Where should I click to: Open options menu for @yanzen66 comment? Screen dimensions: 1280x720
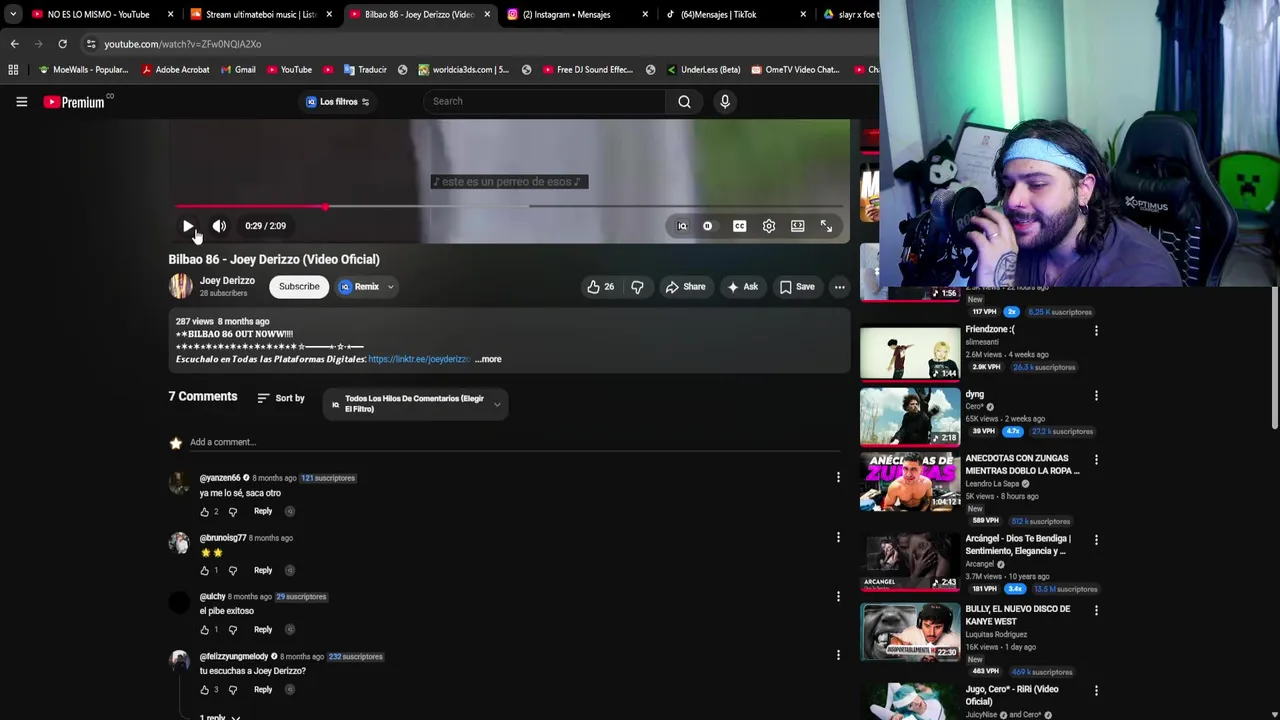pyautogui.click(x=838, y=478)
